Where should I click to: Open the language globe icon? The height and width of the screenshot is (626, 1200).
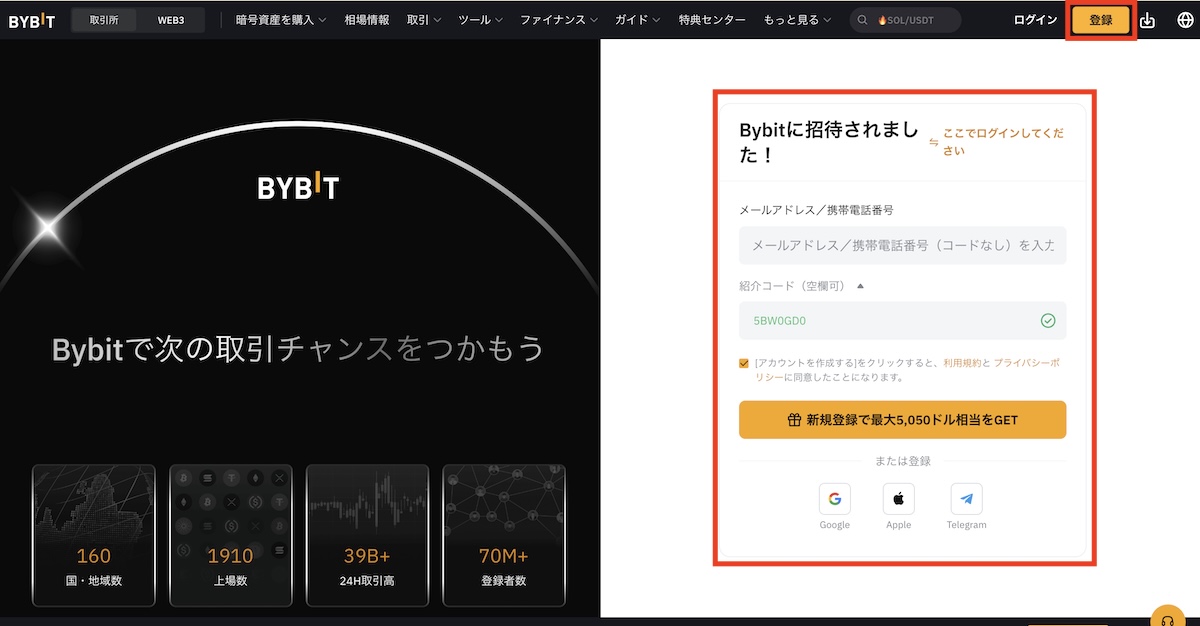[1185, 20]
